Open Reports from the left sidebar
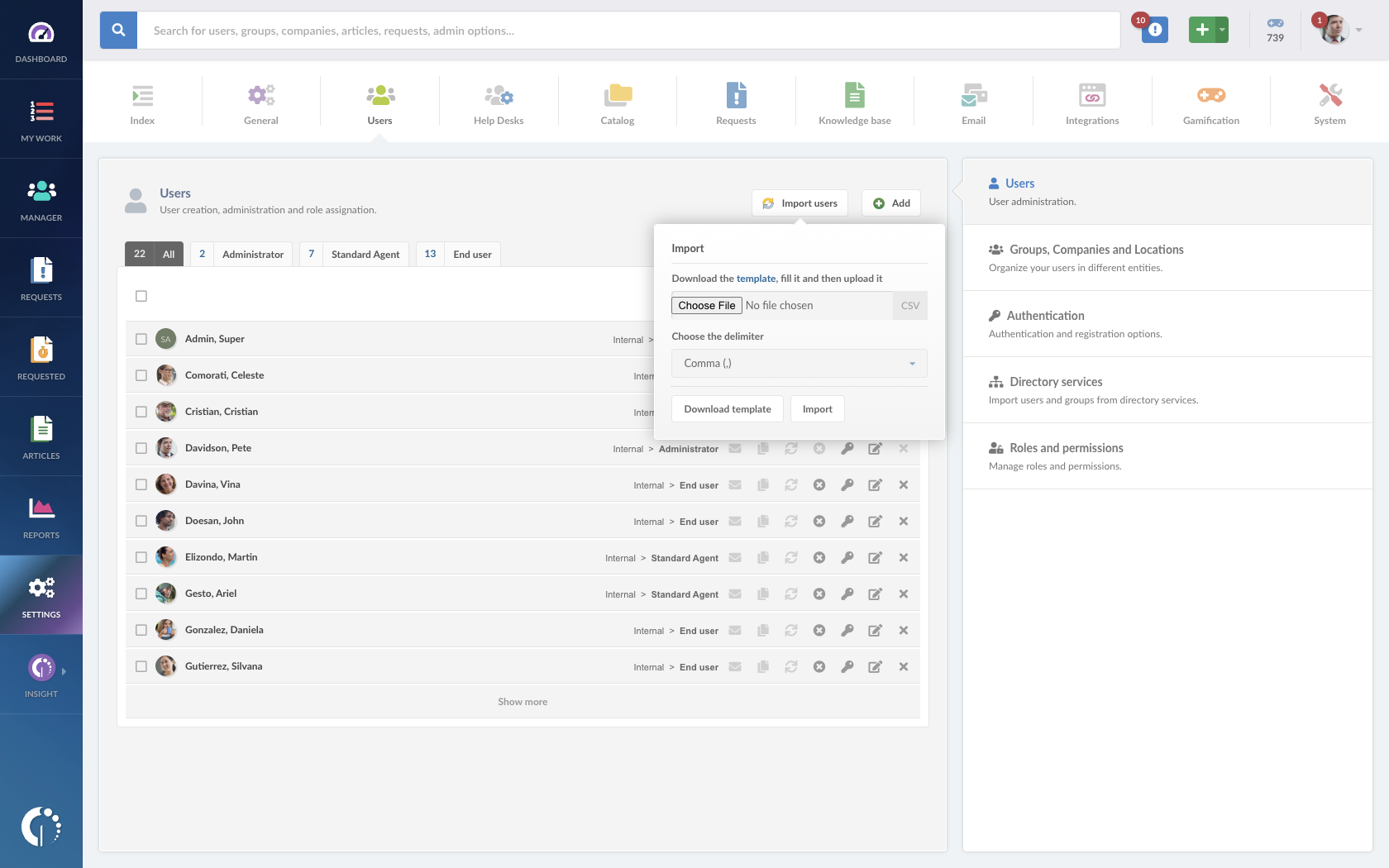The image size is (1389, 868). coord(41,516)
